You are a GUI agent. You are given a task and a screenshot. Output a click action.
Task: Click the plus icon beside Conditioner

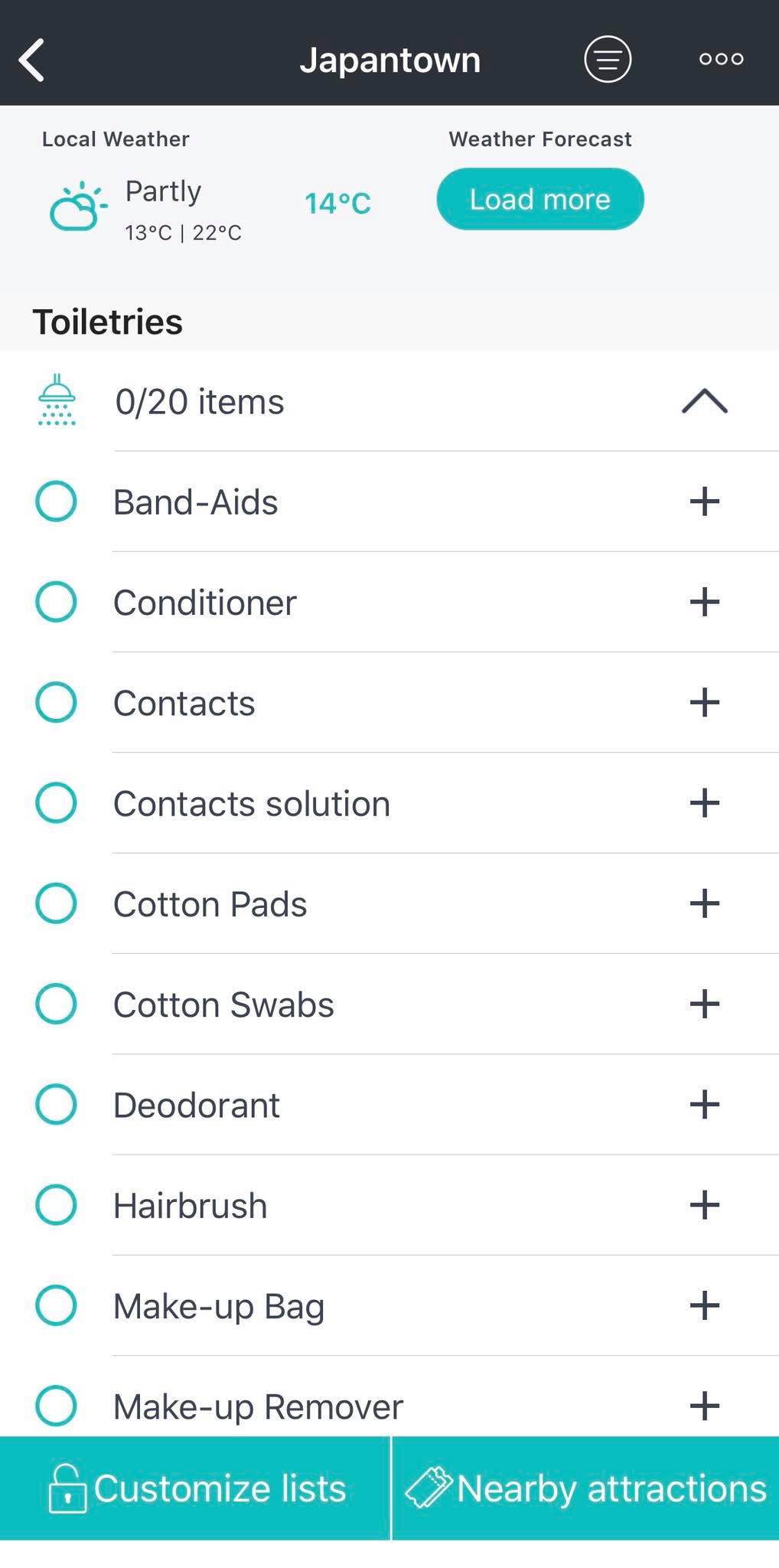pos(704,603)
